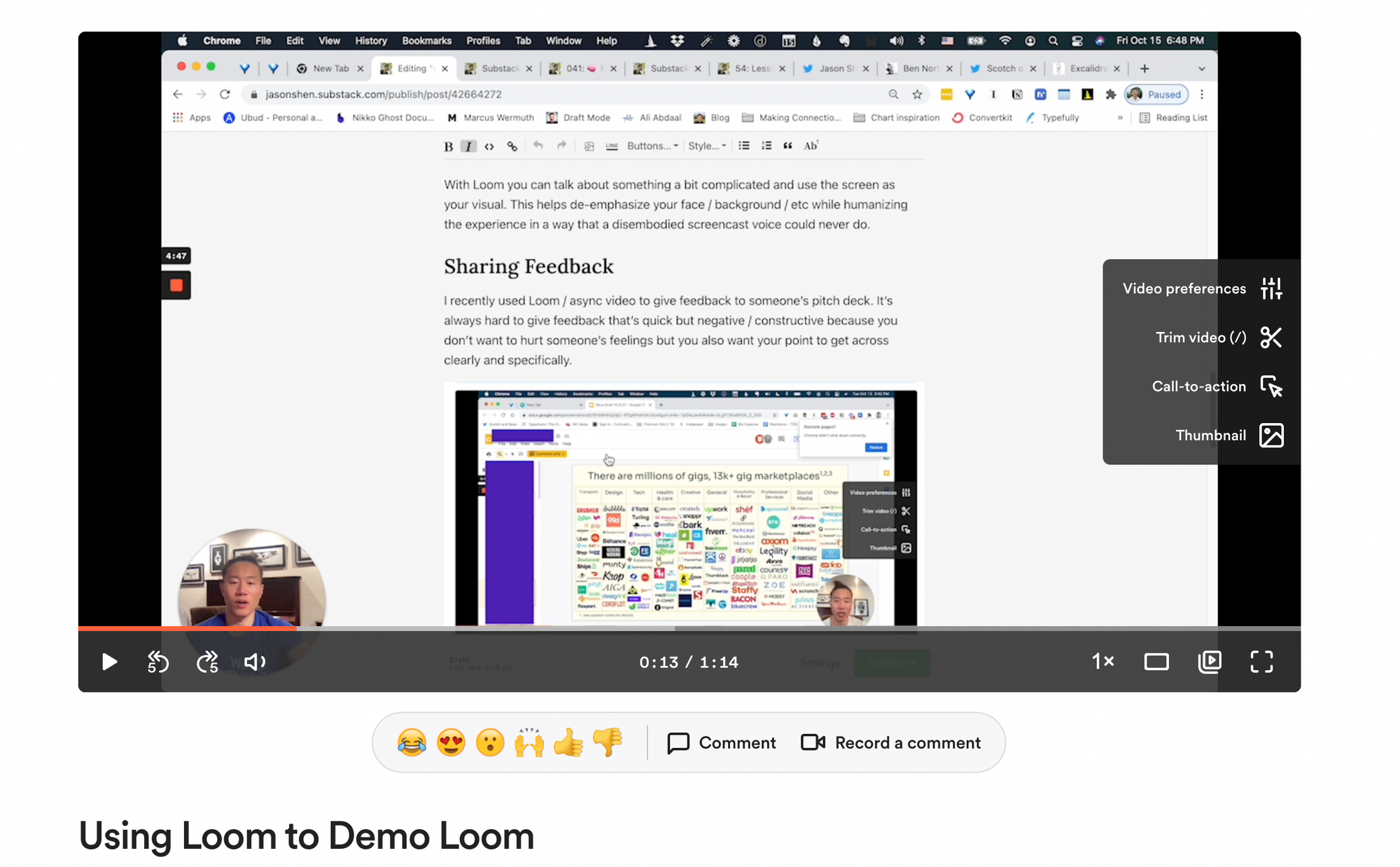1400x867 pixels.
Task: Rewind the video 5 seconds
Action: tap(158, 662)
